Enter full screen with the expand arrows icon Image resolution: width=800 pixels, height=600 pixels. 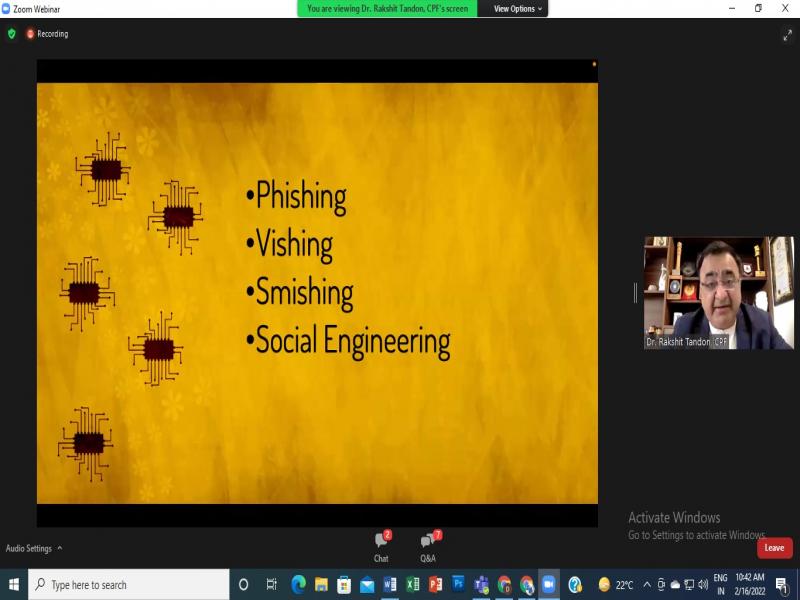point(787,34)
